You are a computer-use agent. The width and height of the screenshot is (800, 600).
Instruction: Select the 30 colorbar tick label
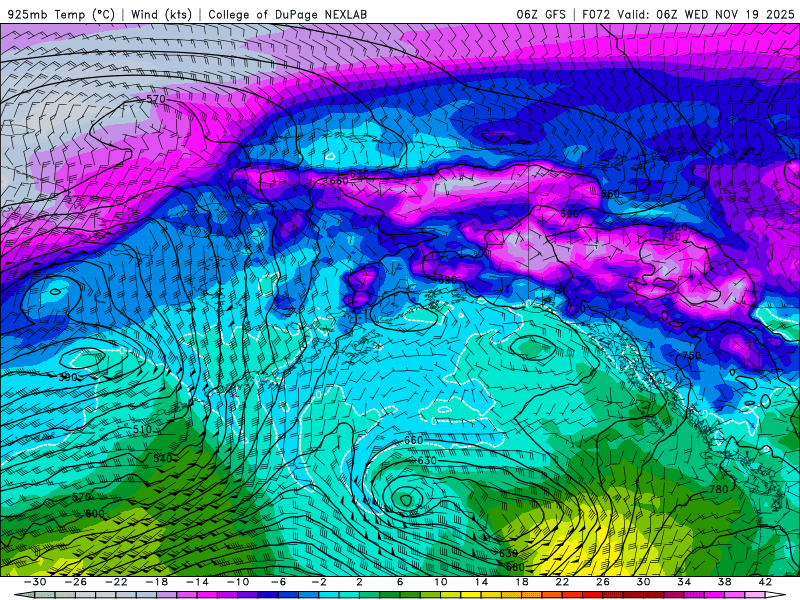pos(643,582)
